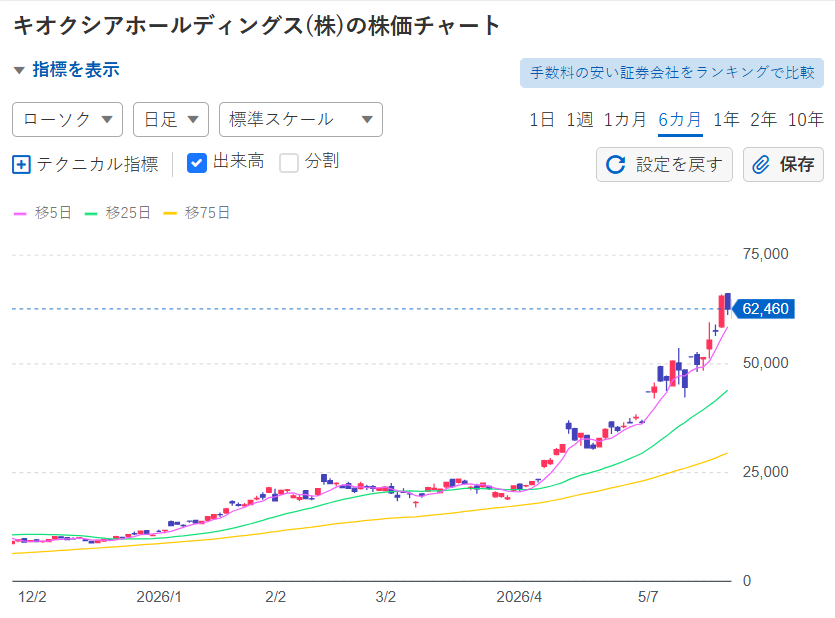This screenshot has height=618, width=835.
Task: Click the 5/7 date axis label
Action: tap(648, 597)
